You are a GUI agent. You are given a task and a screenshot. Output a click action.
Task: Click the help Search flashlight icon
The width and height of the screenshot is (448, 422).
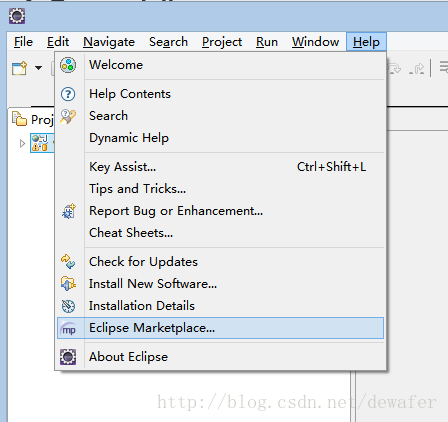[68, 116]
